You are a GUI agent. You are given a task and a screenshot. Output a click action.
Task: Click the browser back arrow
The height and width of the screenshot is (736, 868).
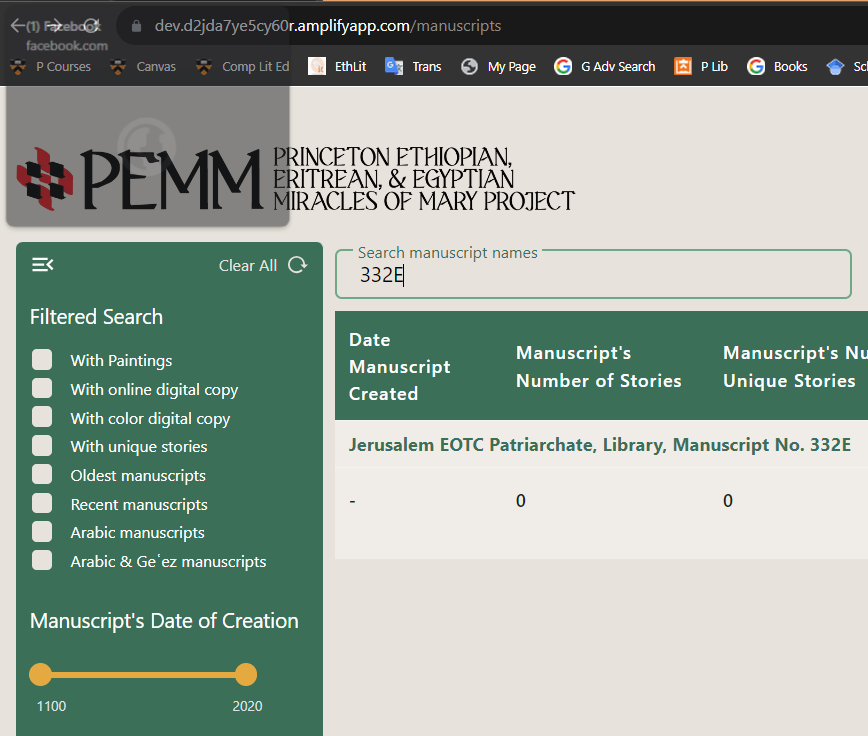pyautogui.click(x=18, y=25)
